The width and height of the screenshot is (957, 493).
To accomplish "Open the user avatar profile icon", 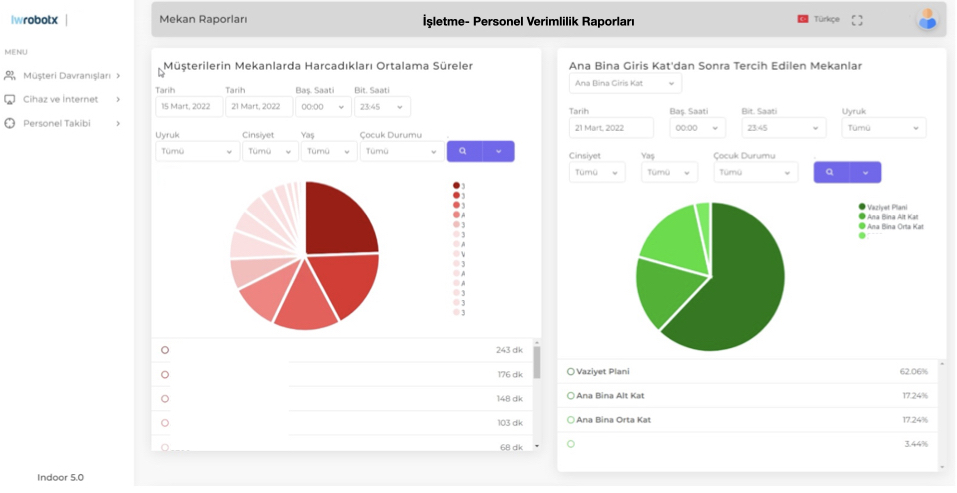I will (x=927, y=20).
